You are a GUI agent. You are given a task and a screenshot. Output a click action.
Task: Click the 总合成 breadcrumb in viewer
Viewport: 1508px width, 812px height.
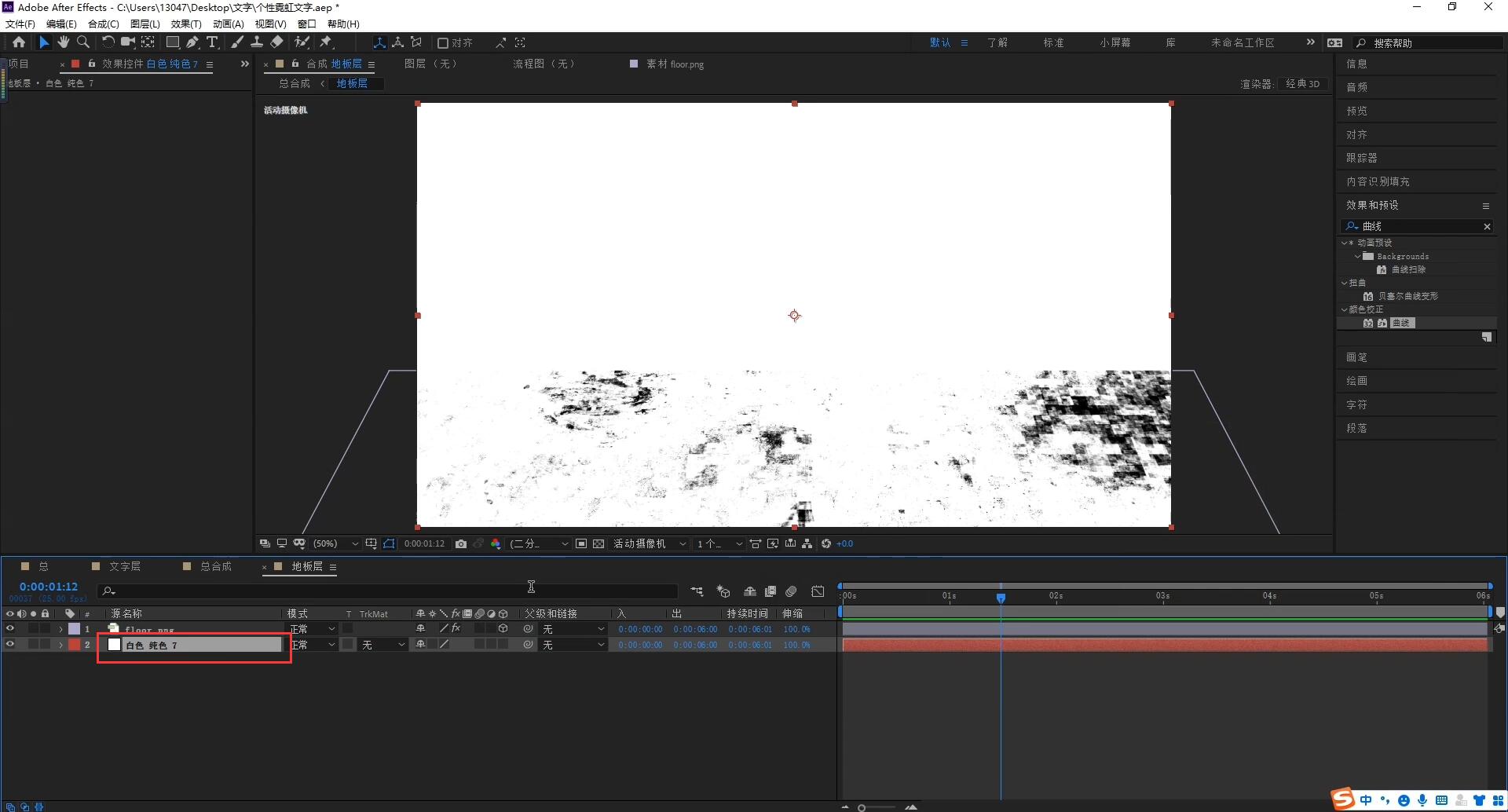295,83
